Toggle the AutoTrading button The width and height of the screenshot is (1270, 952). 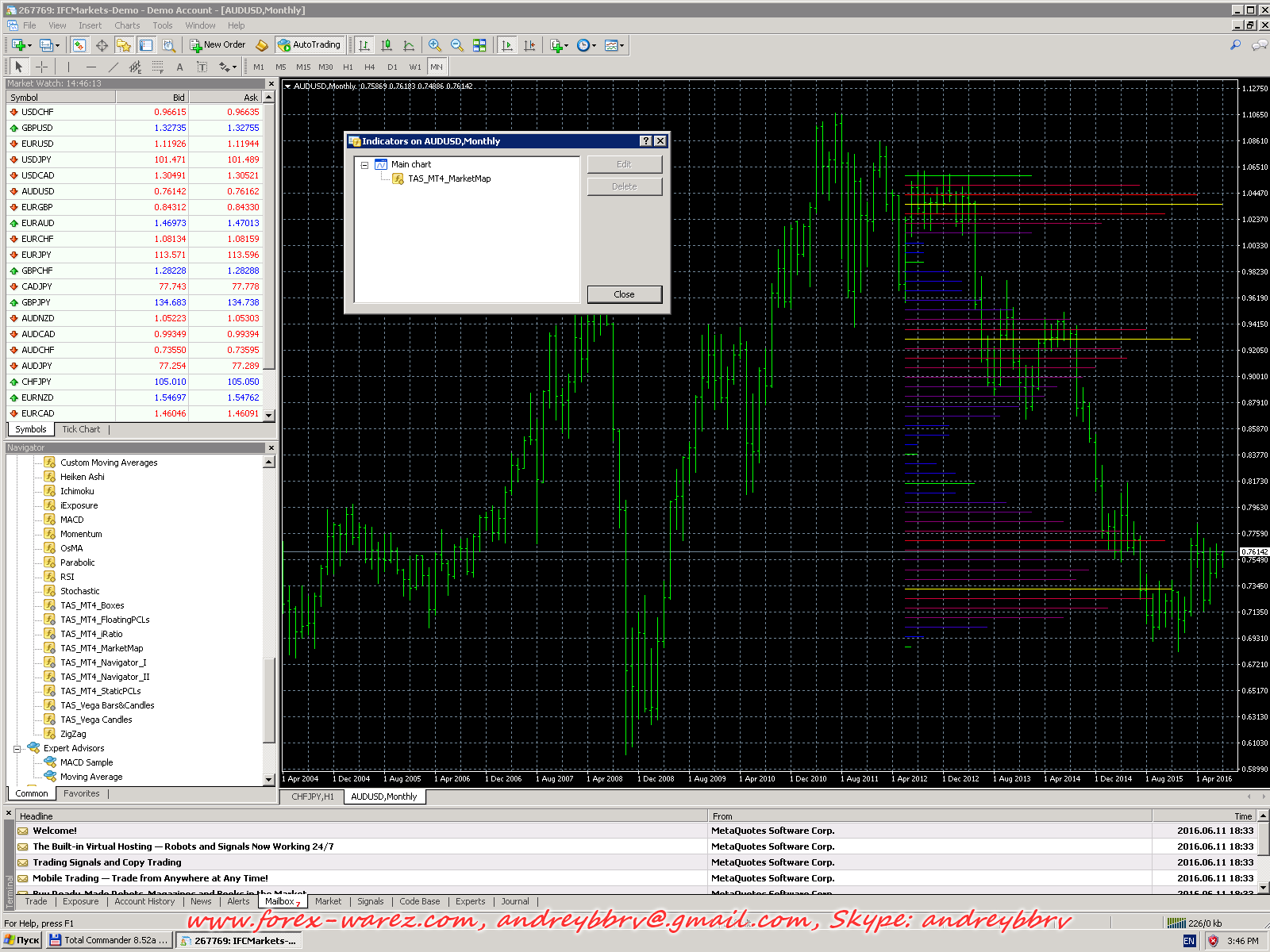(x=310, y=45)
